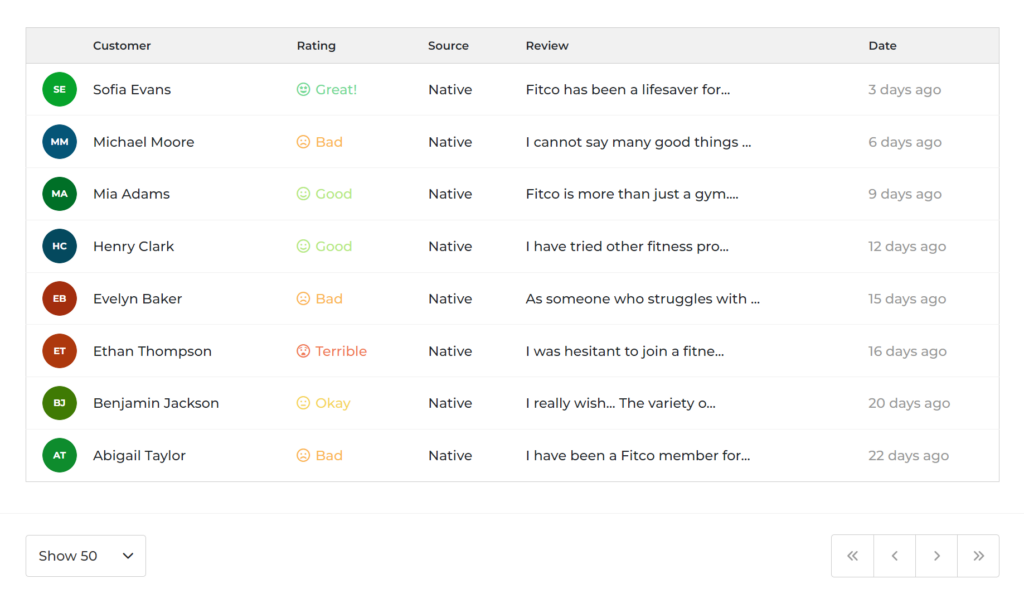Click the Terrible face icon for Ethan Thompson

[303, 351]
